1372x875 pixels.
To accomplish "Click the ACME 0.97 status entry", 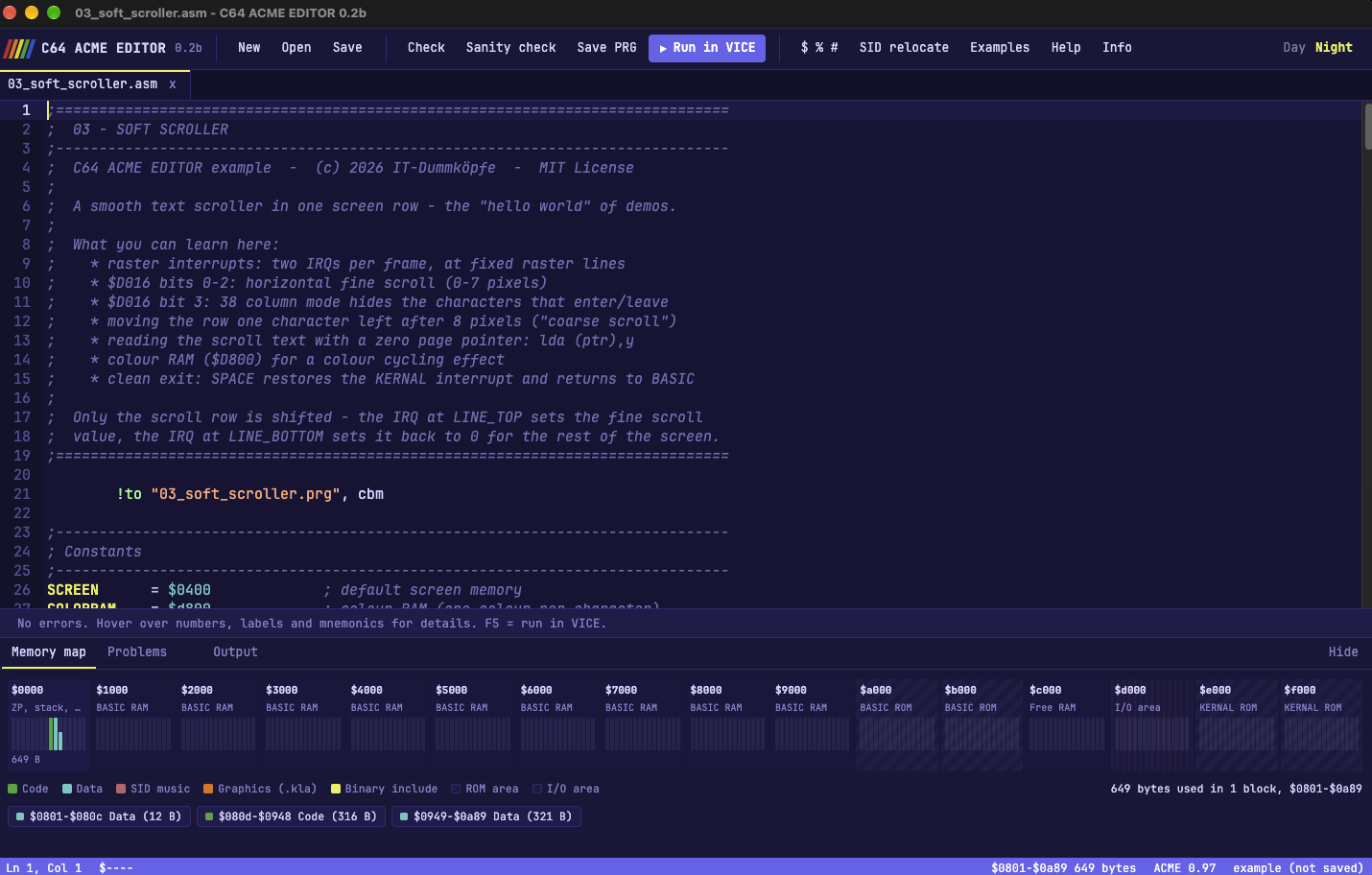I will tap(1184, 867).
